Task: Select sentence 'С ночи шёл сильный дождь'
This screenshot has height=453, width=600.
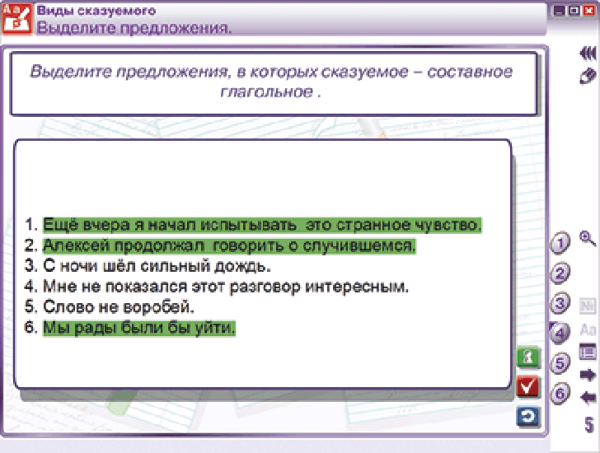Action: click(157, 266)
